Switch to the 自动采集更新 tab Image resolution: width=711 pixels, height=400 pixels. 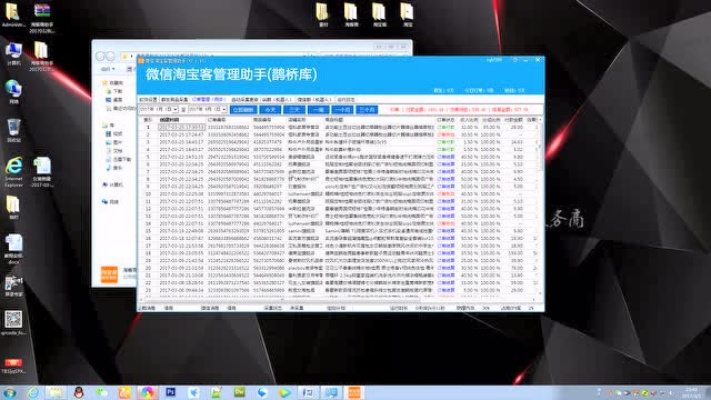click(x=244, y=99)
